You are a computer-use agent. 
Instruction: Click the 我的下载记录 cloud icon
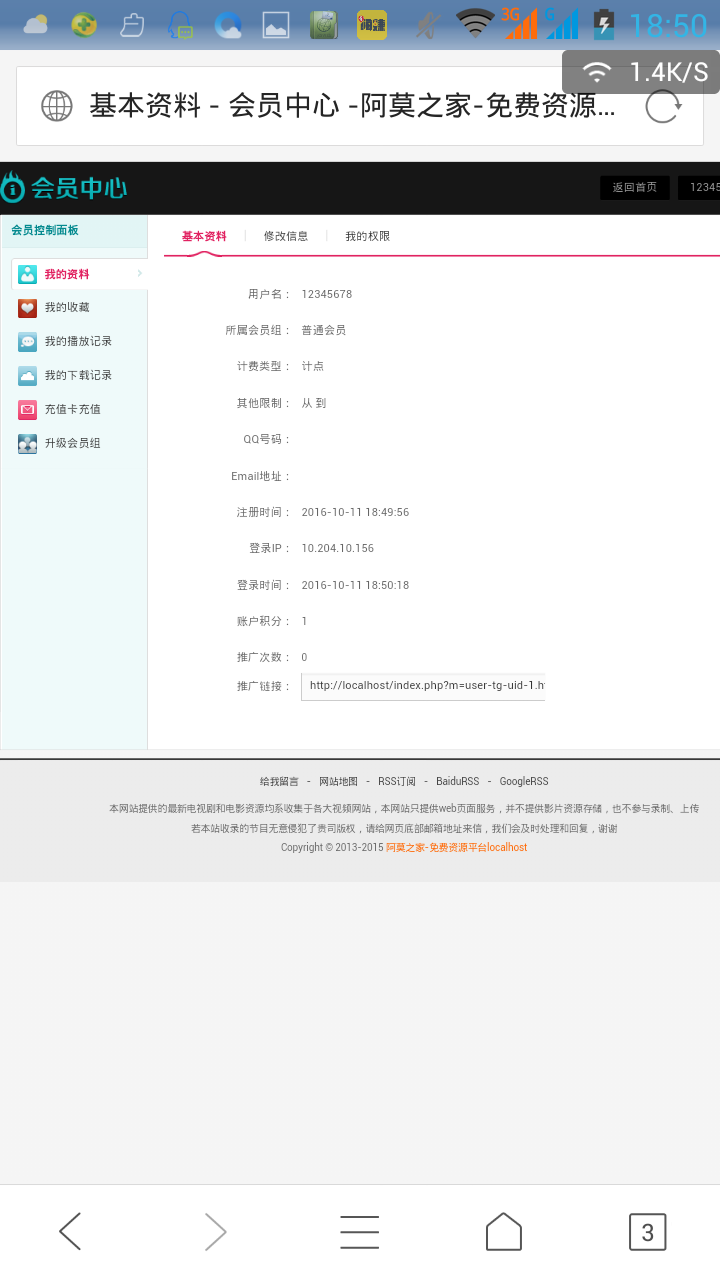tap(27, 376)
